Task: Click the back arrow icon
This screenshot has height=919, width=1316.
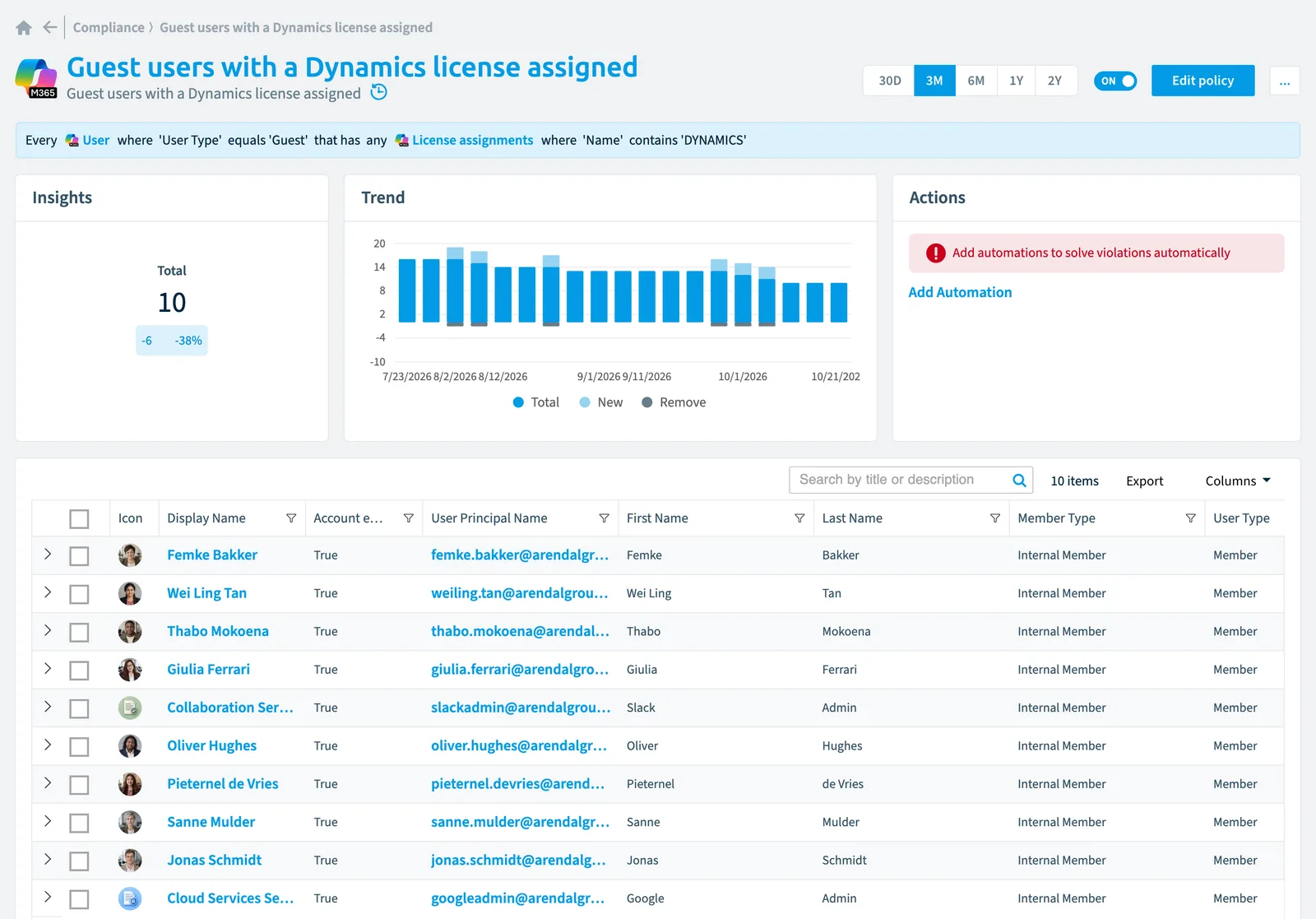Action: point(50,27)
